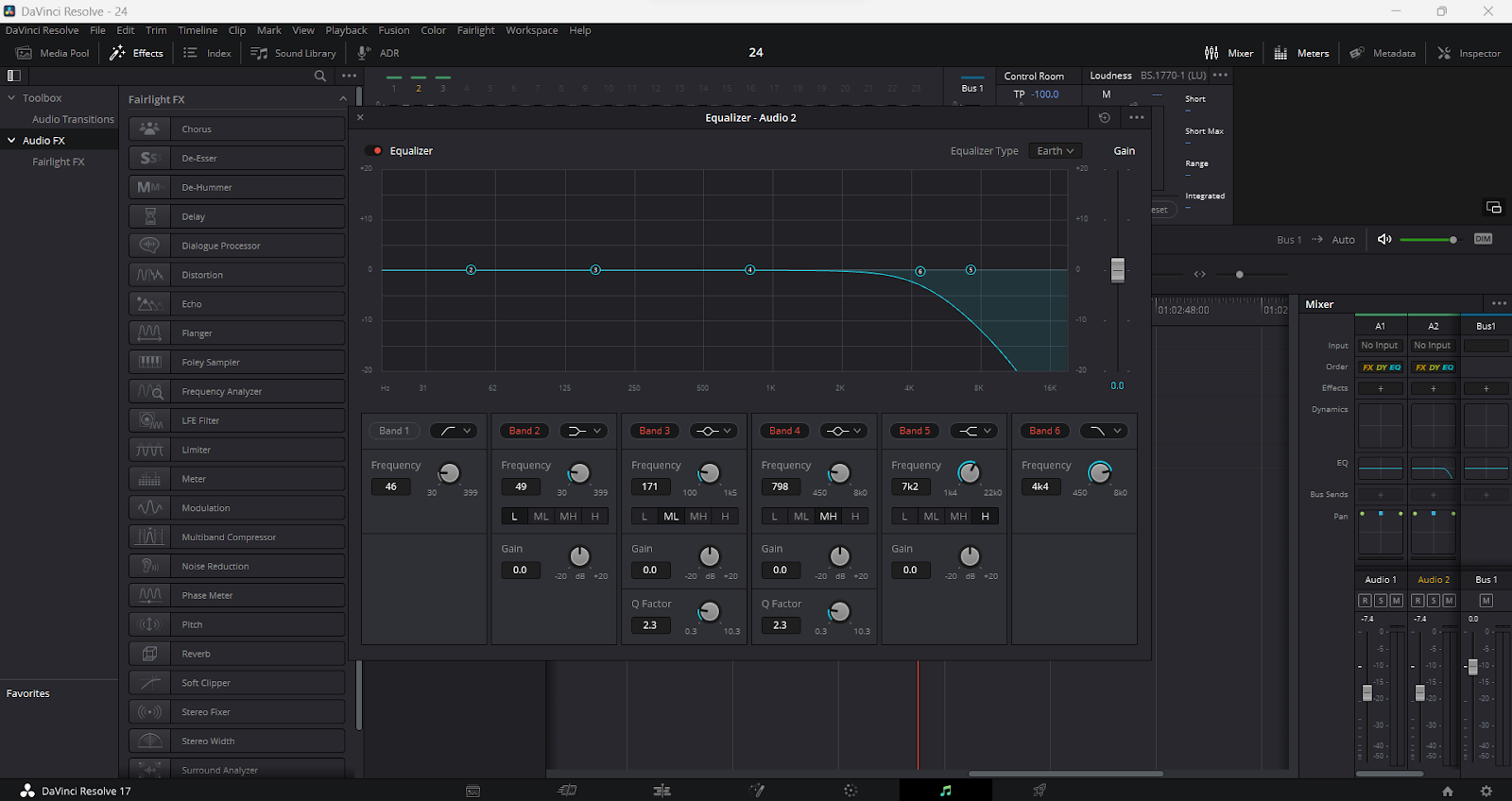This screenshot has width=1512, height=801.
Task: Open Band 1 filter shape dropdown
Action: click(x=455, y=431)
